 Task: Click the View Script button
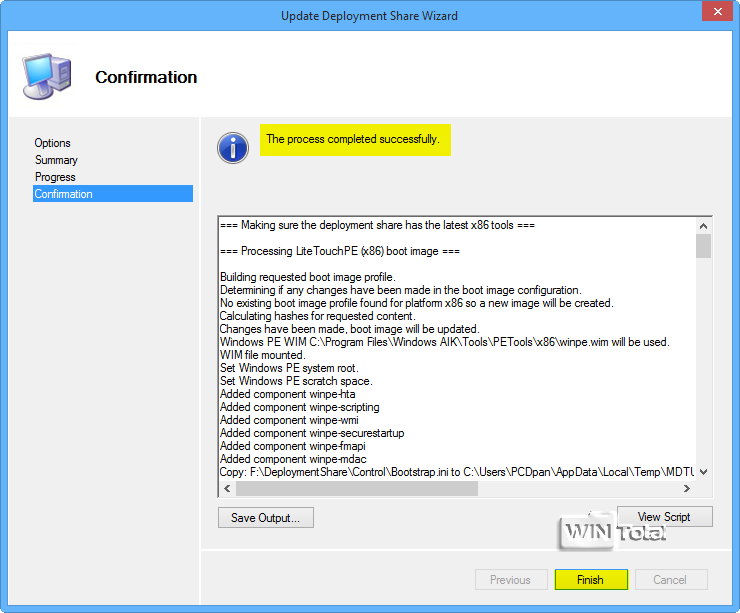[664, 517]
